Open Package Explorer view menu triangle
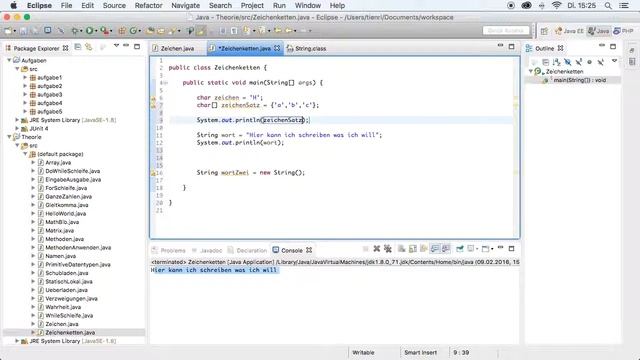This screenshot has width=640, height=360. (116, 45)
